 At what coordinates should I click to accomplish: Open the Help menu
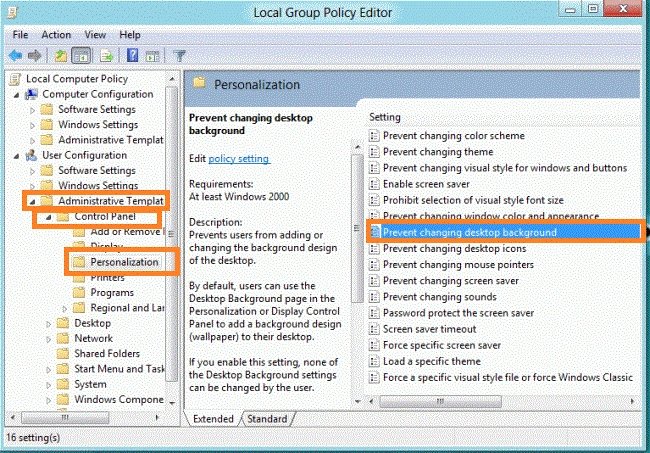[130, 35]
